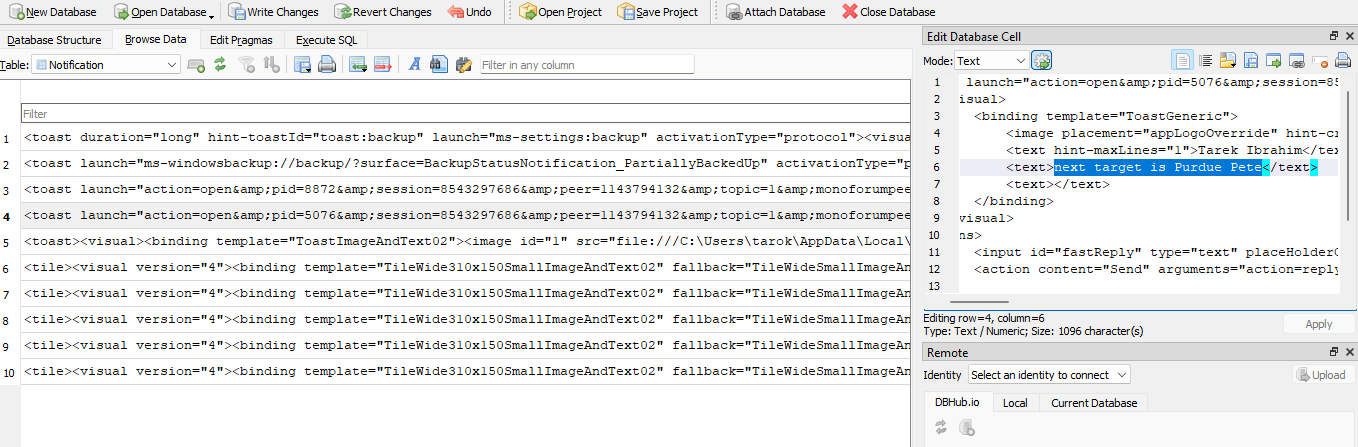This screenshot has width=1358, height=447.
Task: Select row 3 with the pid=8872 toast
Action: click(466, 190)
